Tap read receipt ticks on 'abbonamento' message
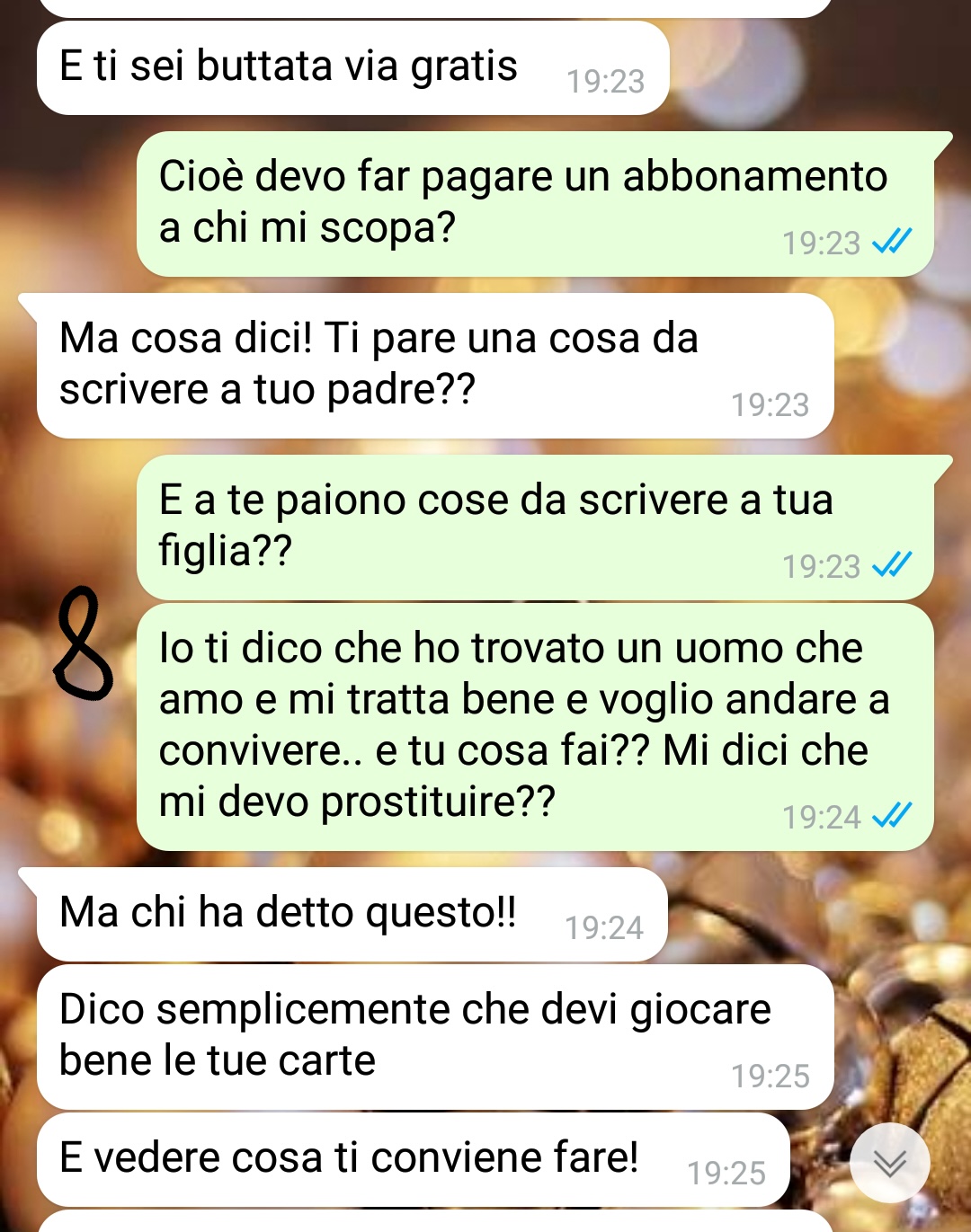Screen dimensions: 971x1232 coord(892,242)
